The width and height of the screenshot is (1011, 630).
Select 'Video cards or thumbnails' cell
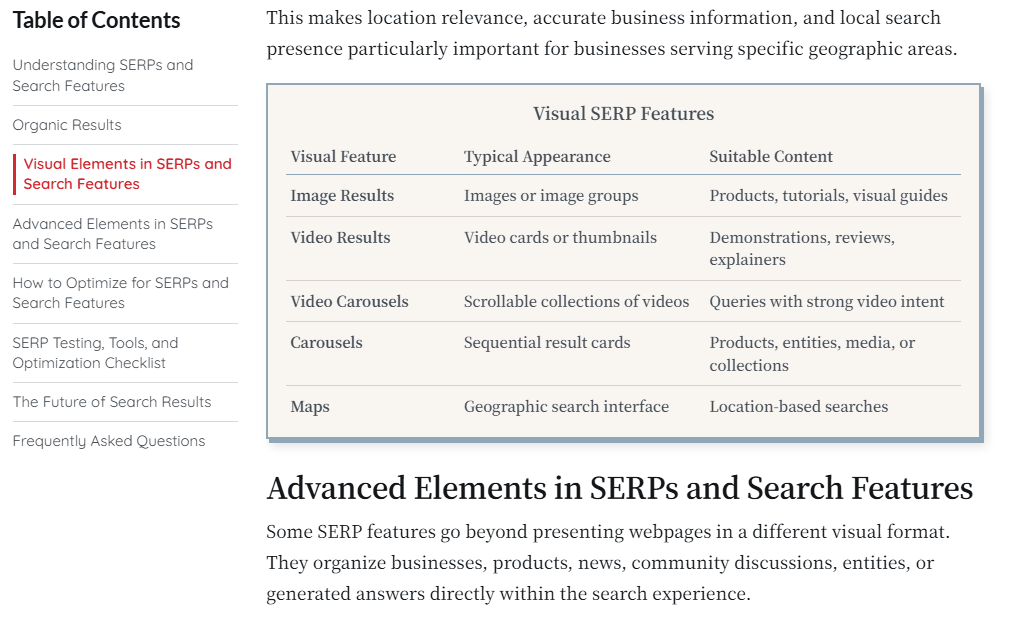click(560, 238)
